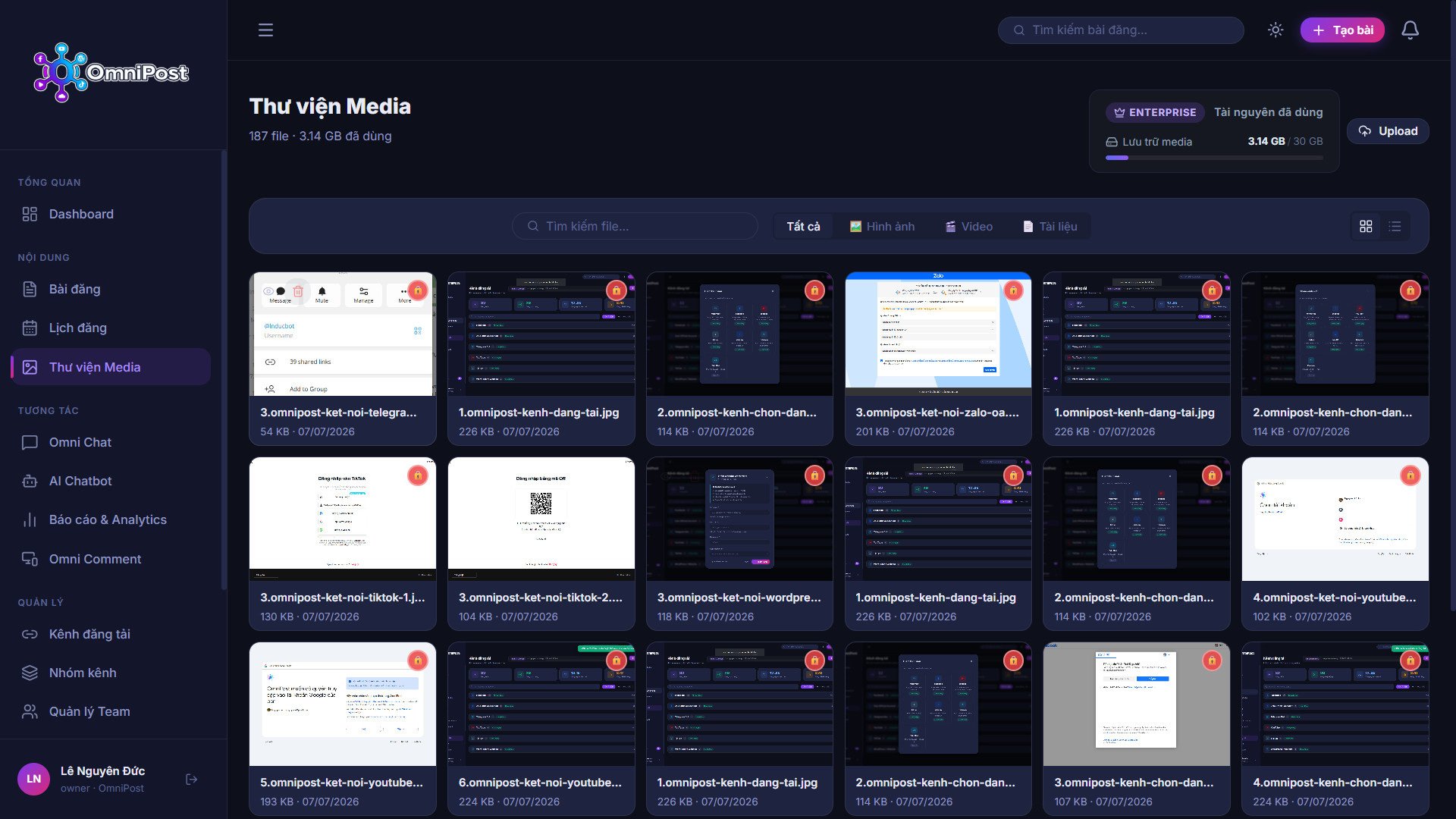Focus the Tìm kiếm bài đăng search box
This screenshot has height=819, width=1456.
1121,30
